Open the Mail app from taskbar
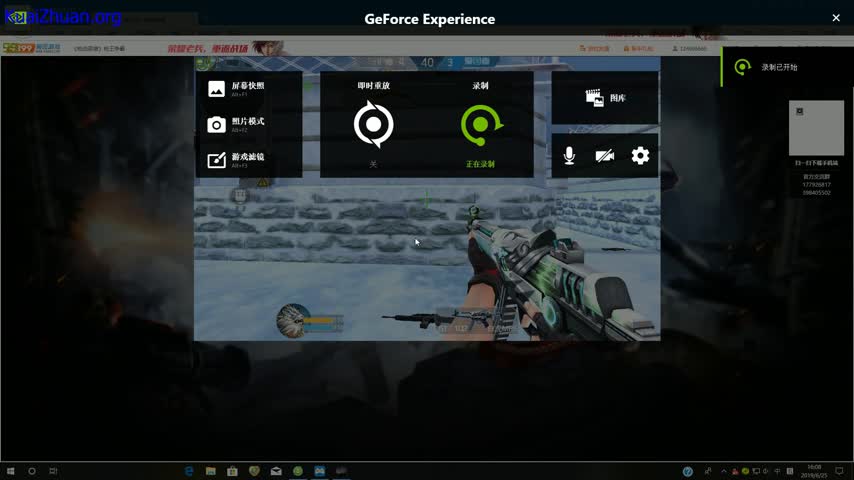854x480 pixels. coord(276,471)
